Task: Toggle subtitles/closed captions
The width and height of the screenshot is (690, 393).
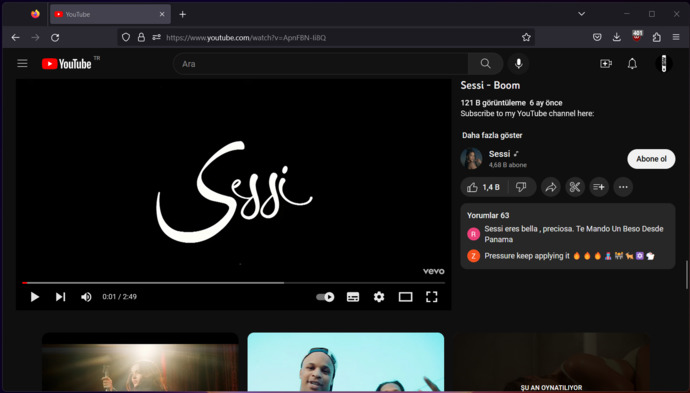Action: click(353, 297)
